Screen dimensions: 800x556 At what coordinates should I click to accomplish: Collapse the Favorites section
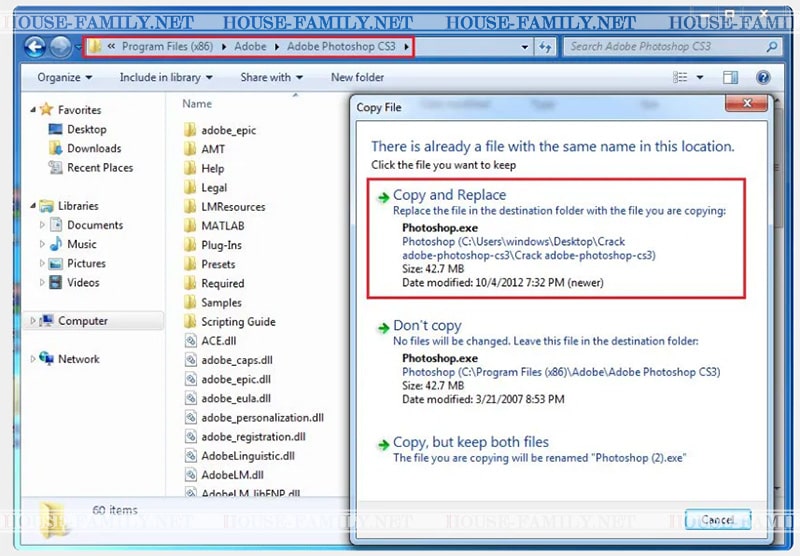33,110
